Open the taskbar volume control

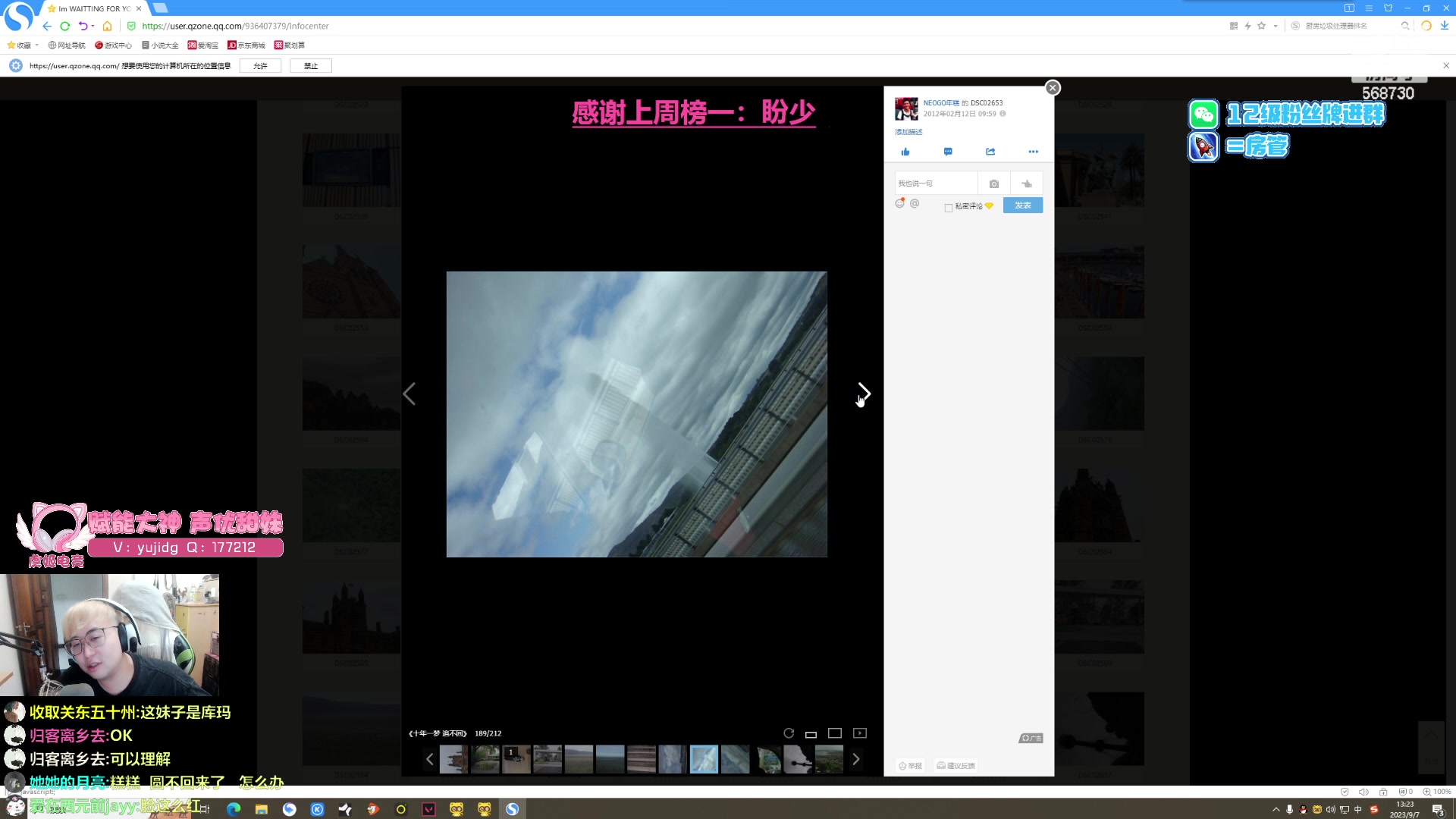point(1331,810)
